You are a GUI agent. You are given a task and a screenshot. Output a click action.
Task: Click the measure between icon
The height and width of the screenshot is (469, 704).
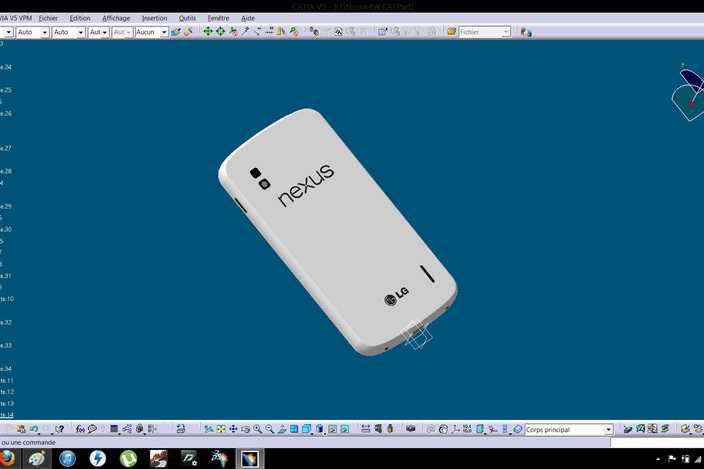pos(365,429)
